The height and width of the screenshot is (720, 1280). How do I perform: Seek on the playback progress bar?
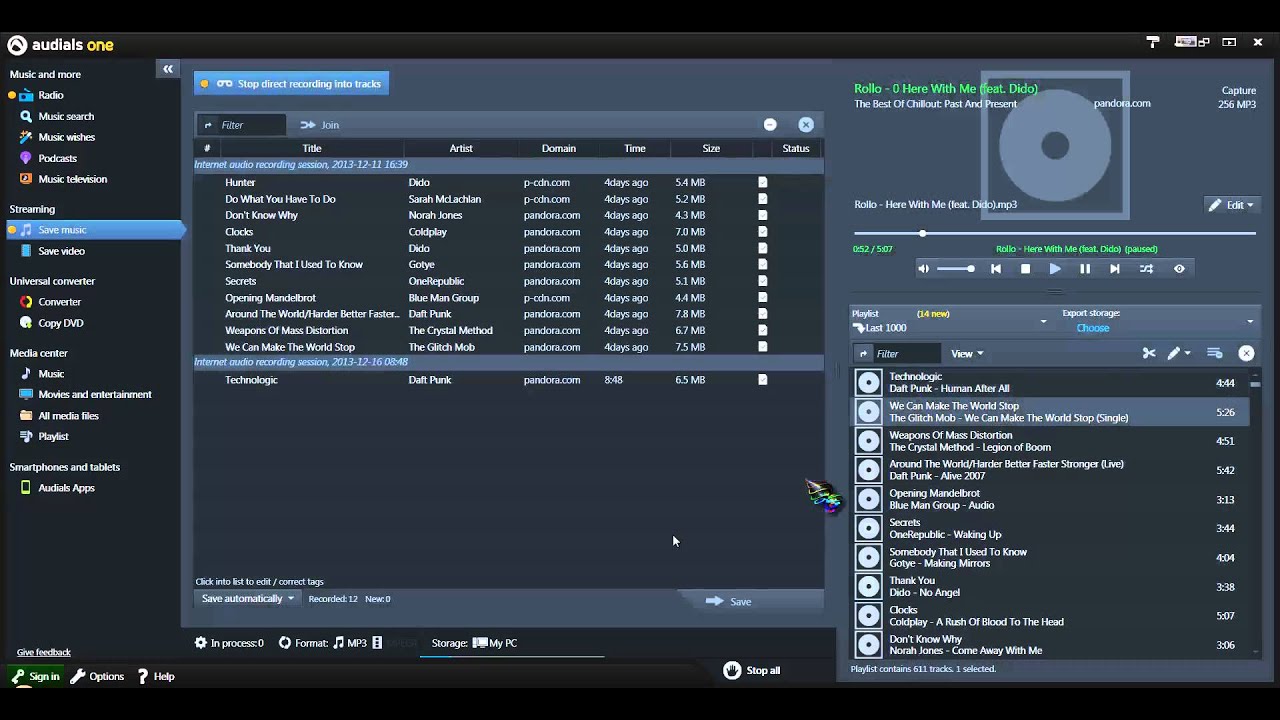(1054, 233)
